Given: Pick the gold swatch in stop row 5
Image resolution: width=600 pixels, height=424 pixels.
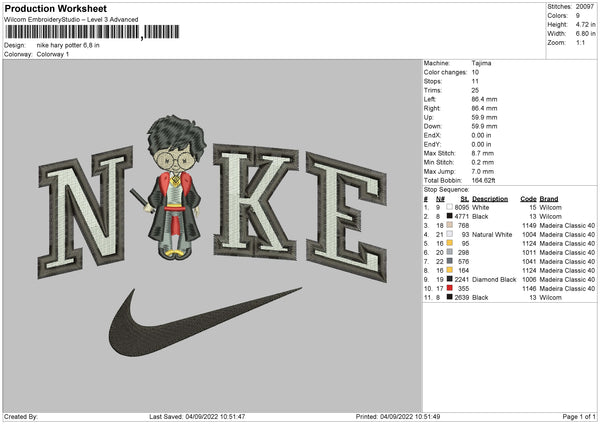Looking at the screenshot, I should (x=450, y=243).
